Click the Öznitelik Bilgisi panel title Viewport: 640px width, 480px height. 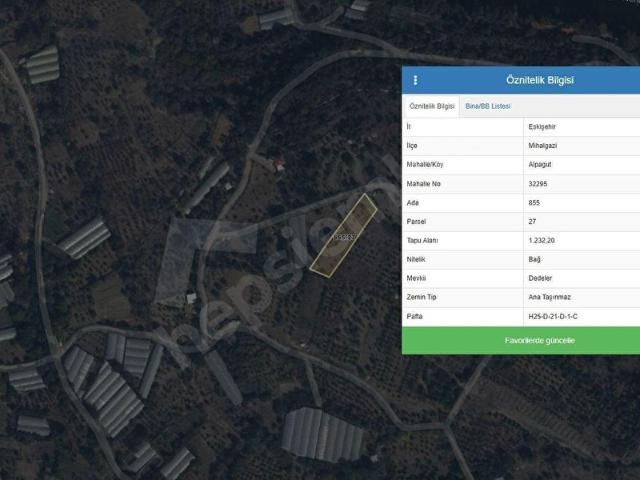[540, 80]
